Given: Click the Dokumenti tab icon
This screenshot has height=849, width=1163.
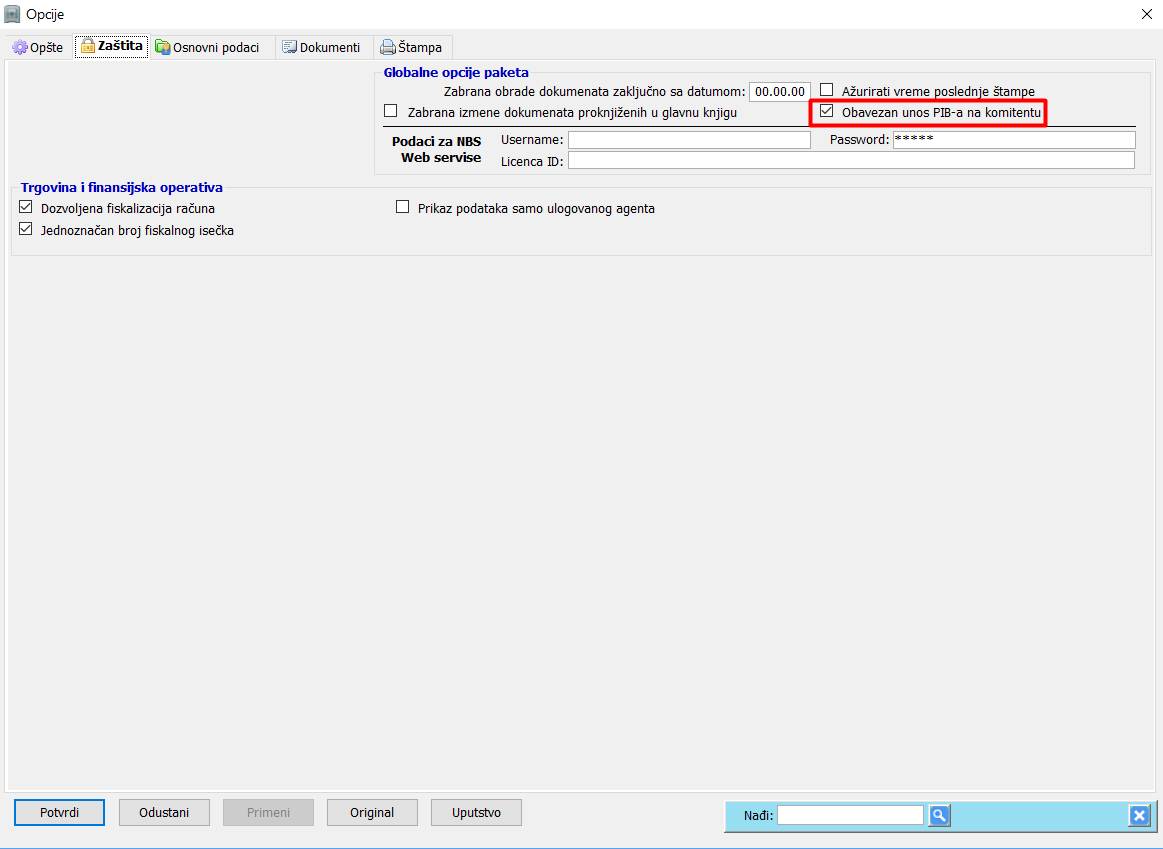Looking at the screenshot, I should (x=289, y=47).
